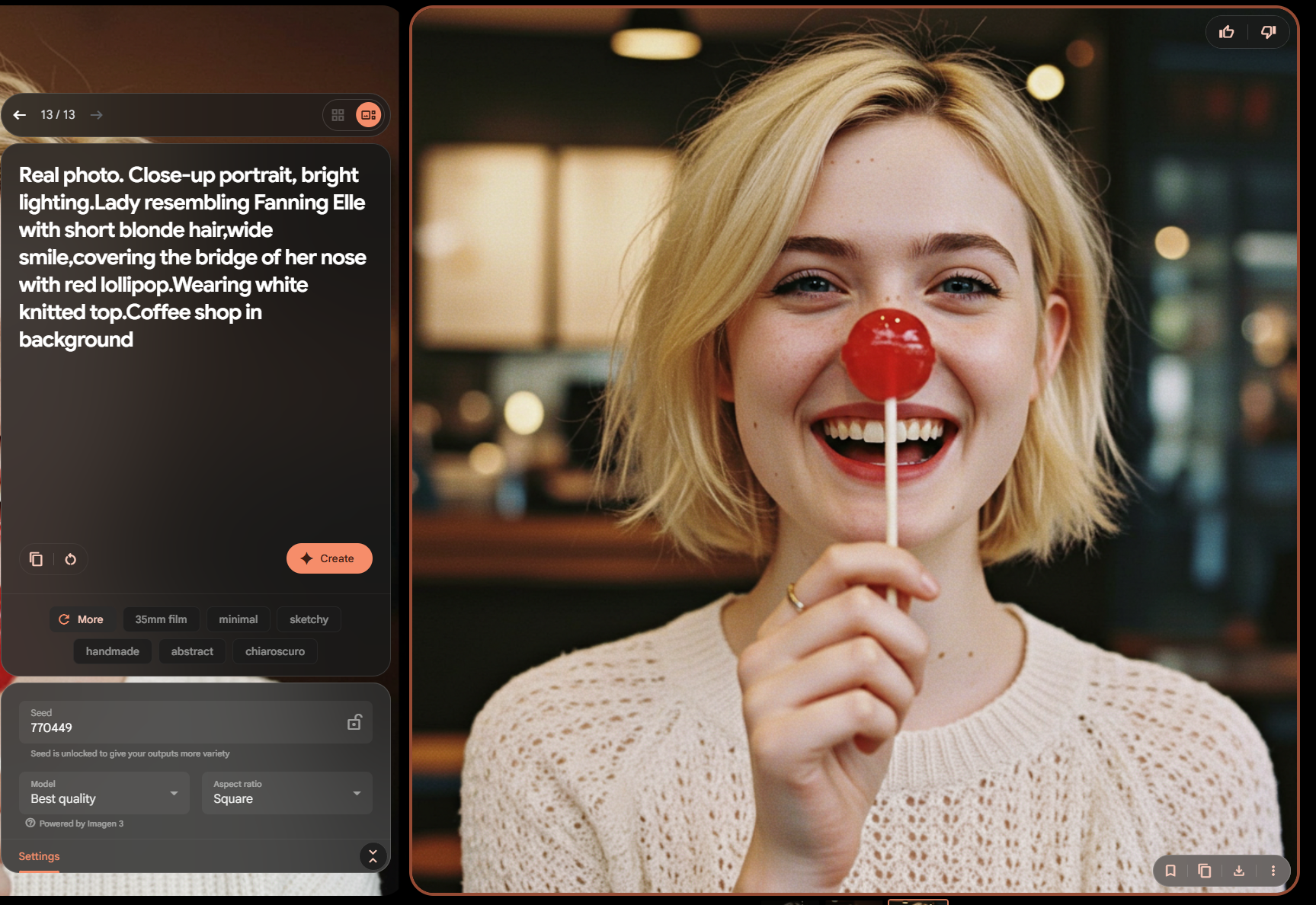This screenshot has width=1316, height=905.
Task: Go to the next image arrow
Action: [x=97, y=115]
